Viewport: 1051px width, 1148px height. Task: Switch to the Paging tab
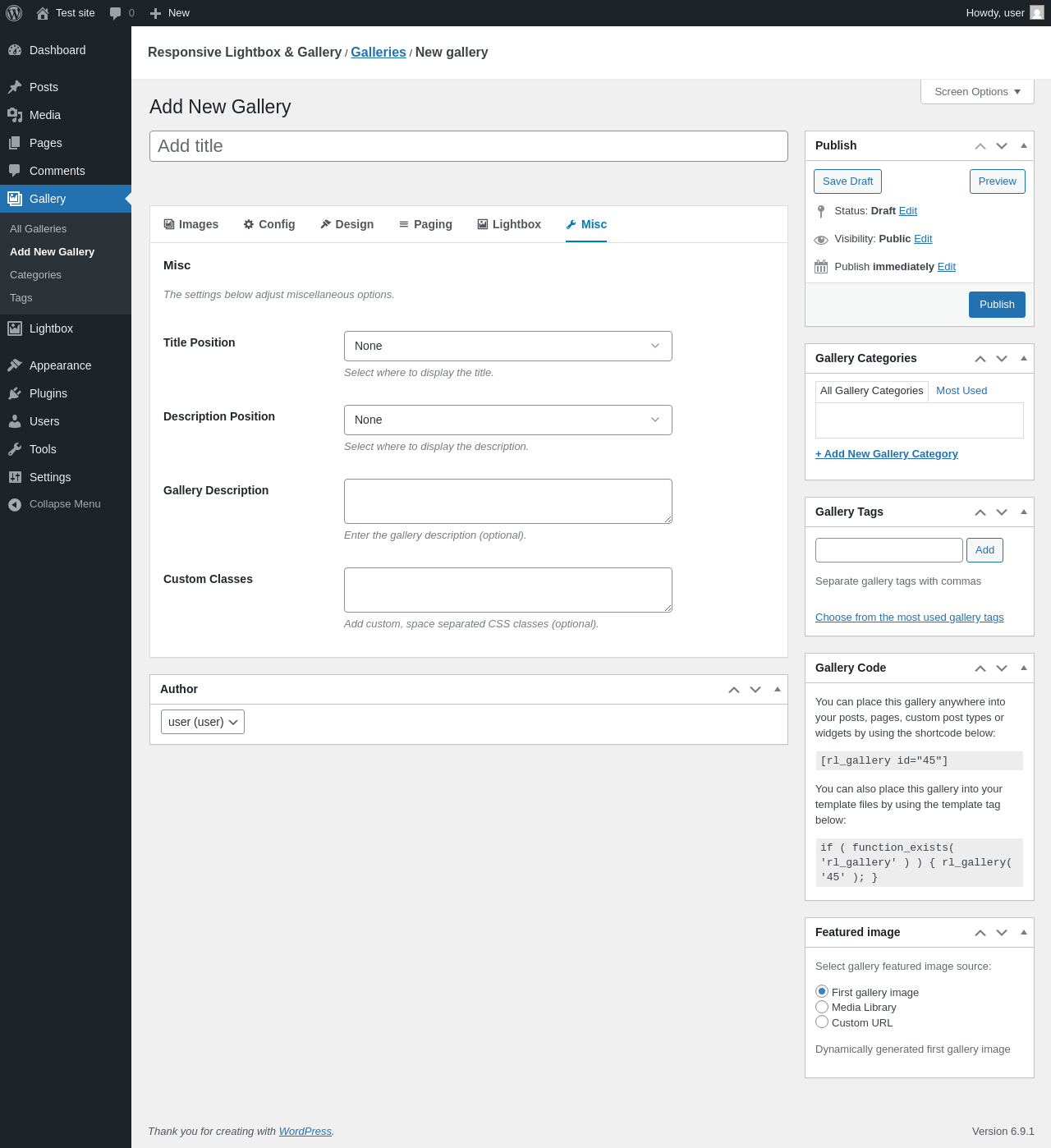pyautogui.click(x=425, y=224)
